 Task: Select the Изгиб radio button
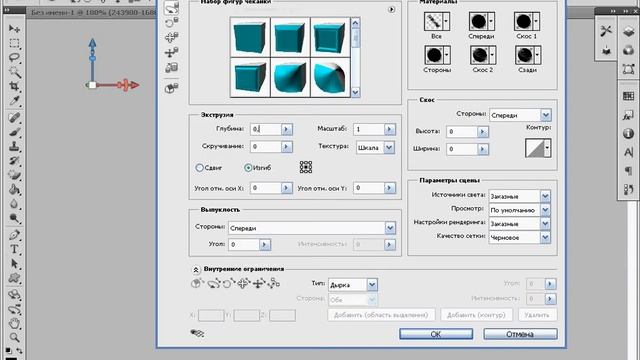pos(248,168)
